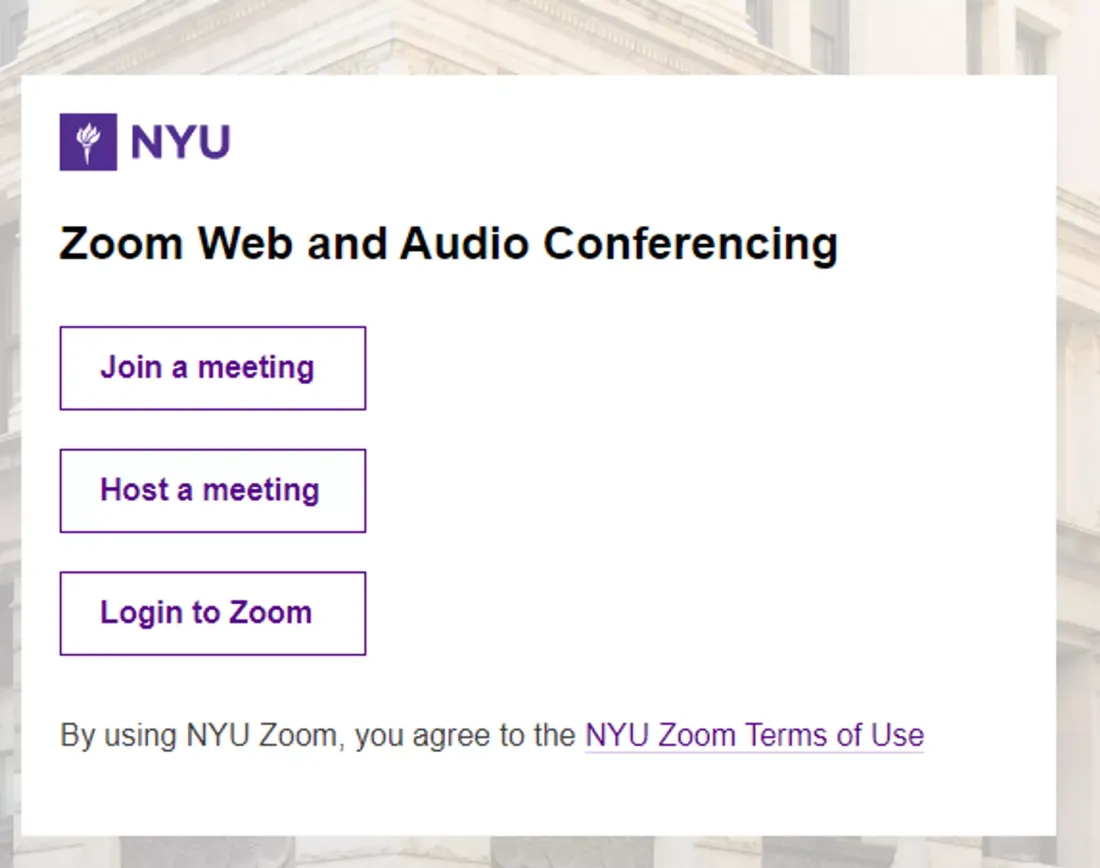Click the underlined purple terms hyperlink

coord(754,736)
